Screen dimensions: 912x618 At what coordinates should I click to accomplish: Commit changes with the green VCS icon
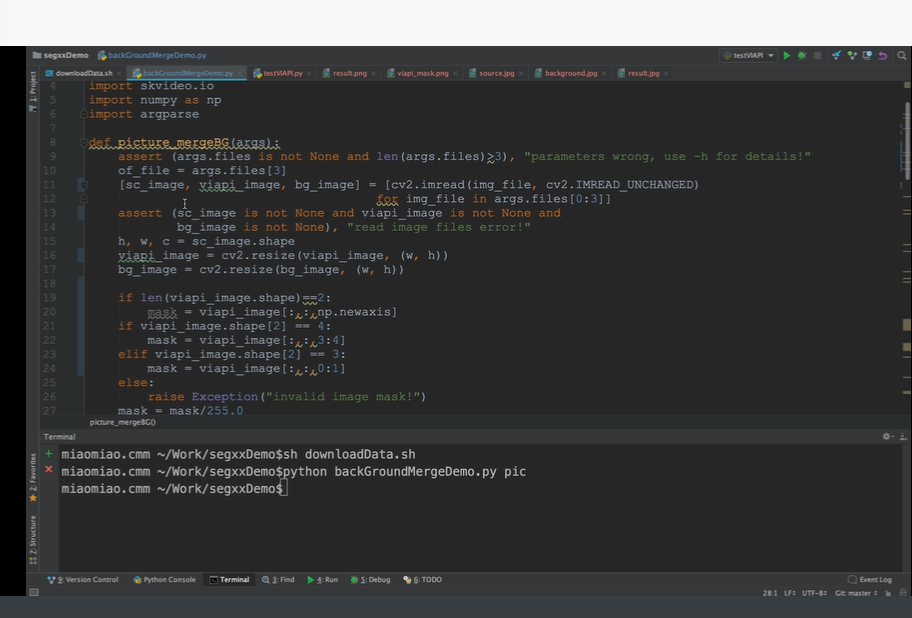point(852,55)
